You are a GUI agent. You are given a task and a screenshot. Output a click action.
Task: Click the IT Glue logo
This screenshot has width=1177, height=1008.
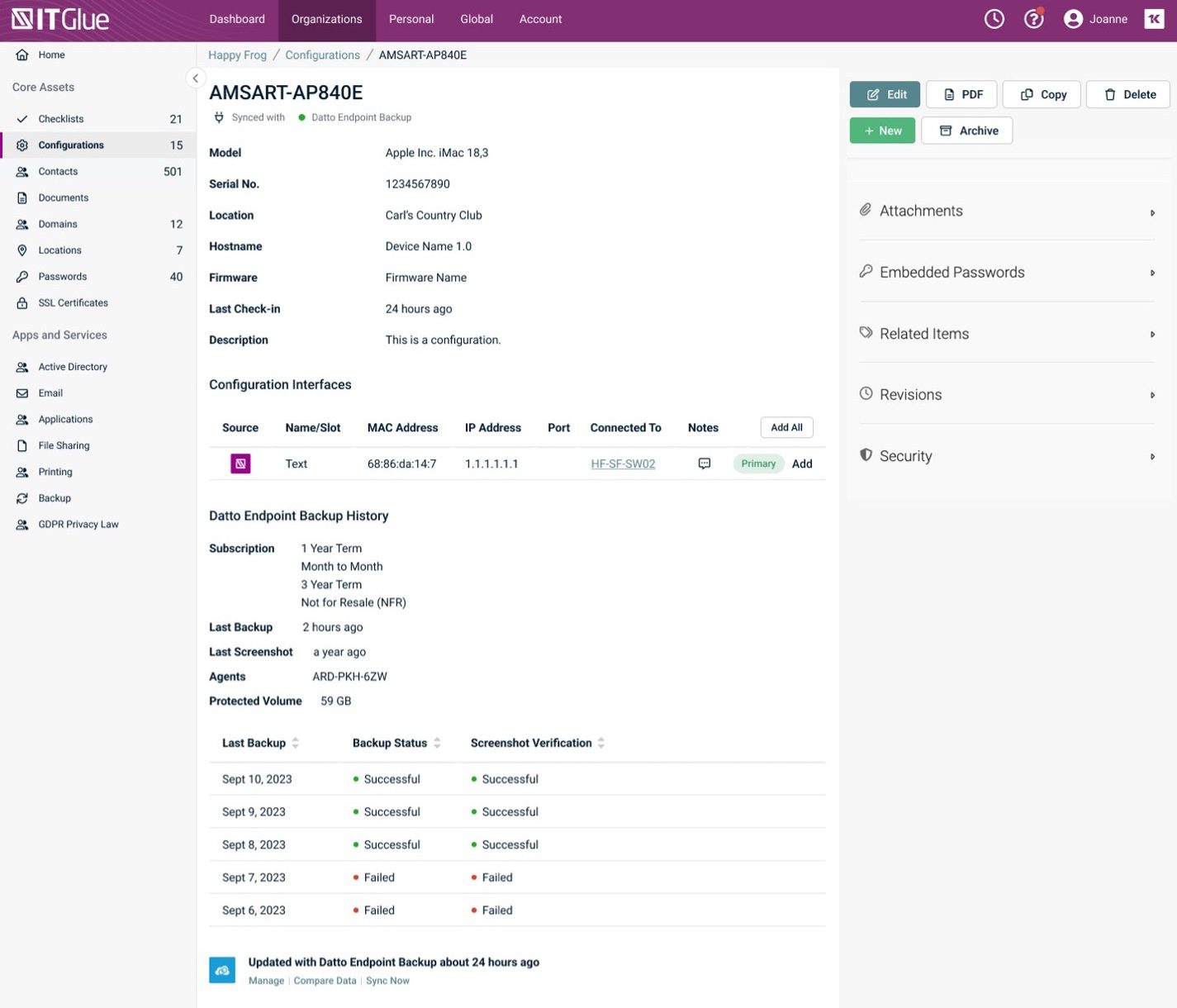(x=58, y=18)
